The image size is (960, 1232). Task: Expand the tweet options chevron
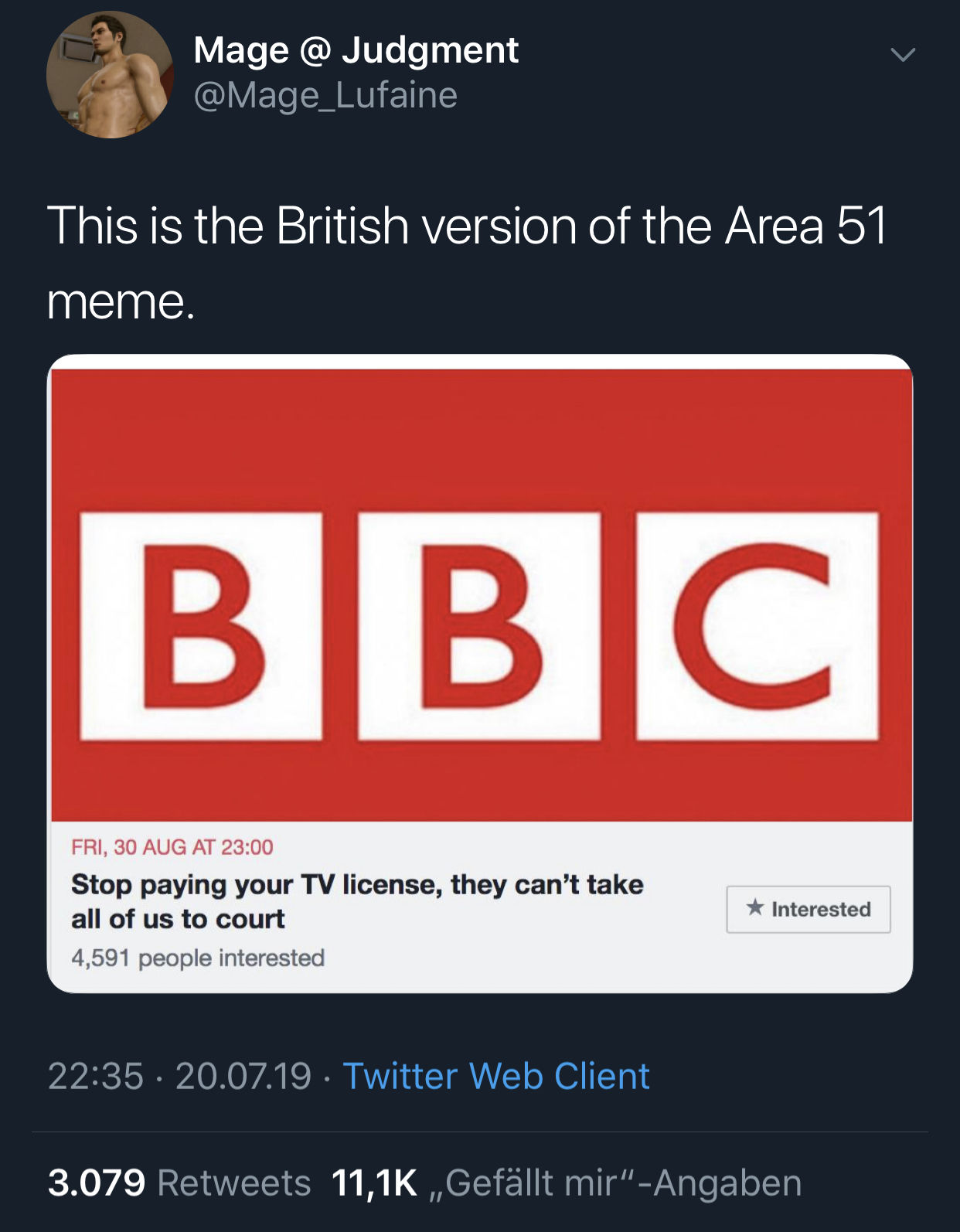(902, 55)
